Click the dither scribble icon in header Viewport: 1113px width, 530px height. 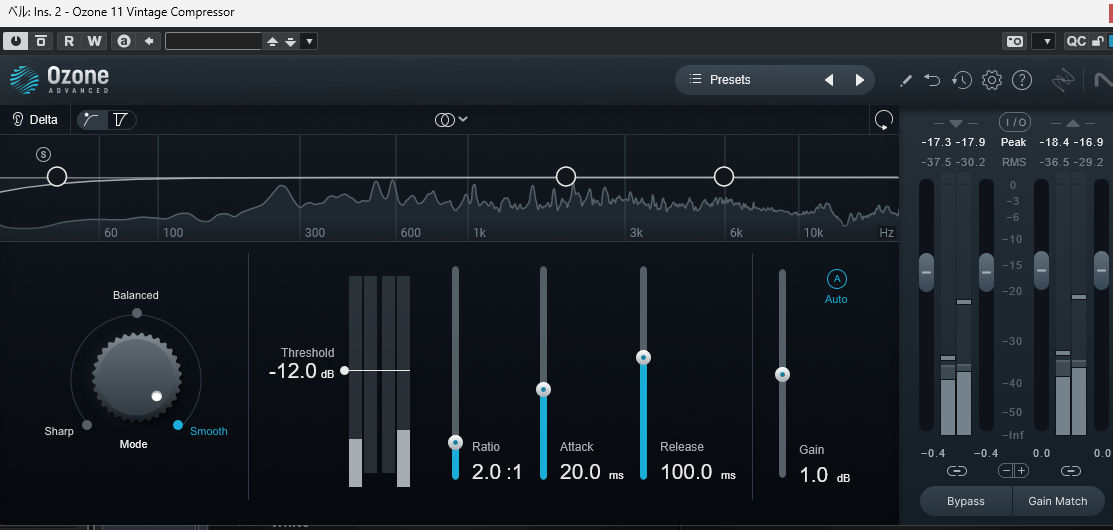[1063, 80]
